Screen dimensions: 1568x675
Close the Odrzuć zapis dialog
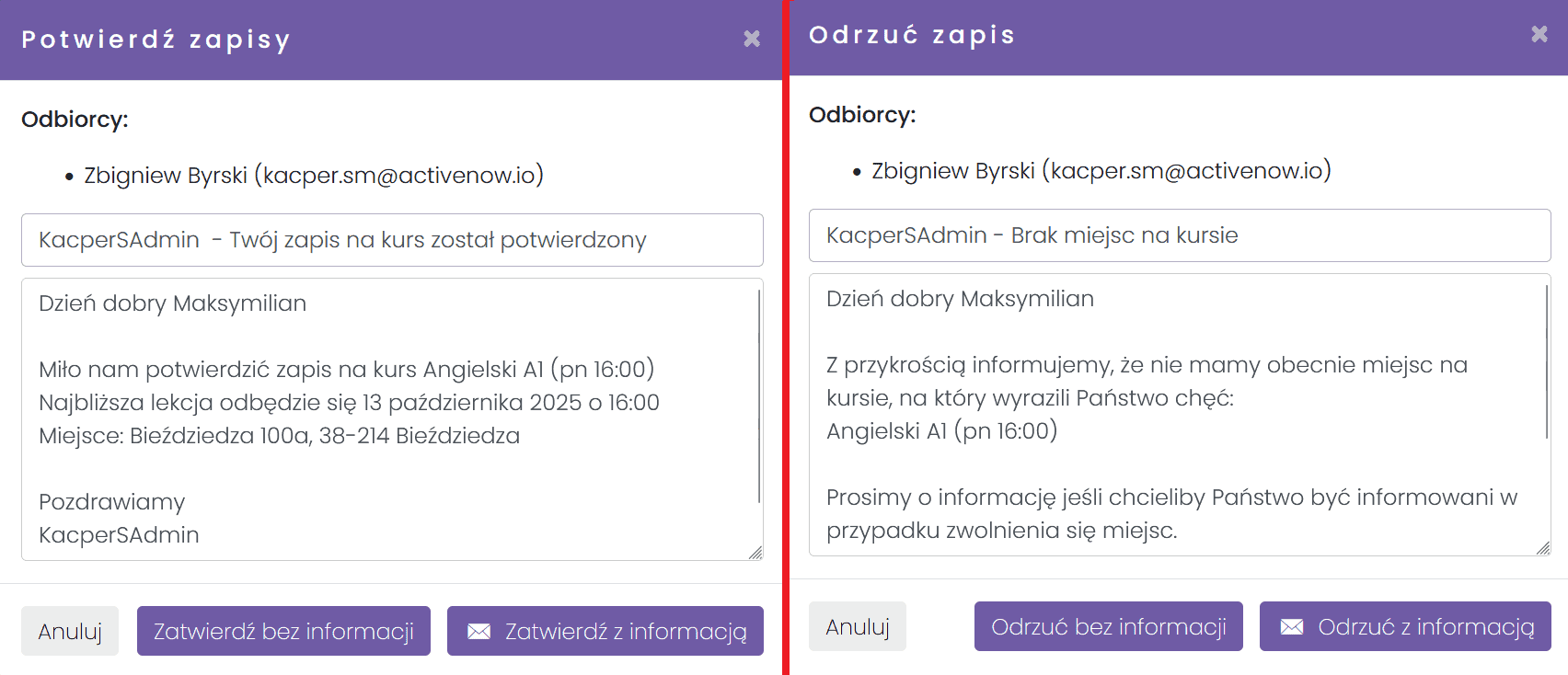1539,34
